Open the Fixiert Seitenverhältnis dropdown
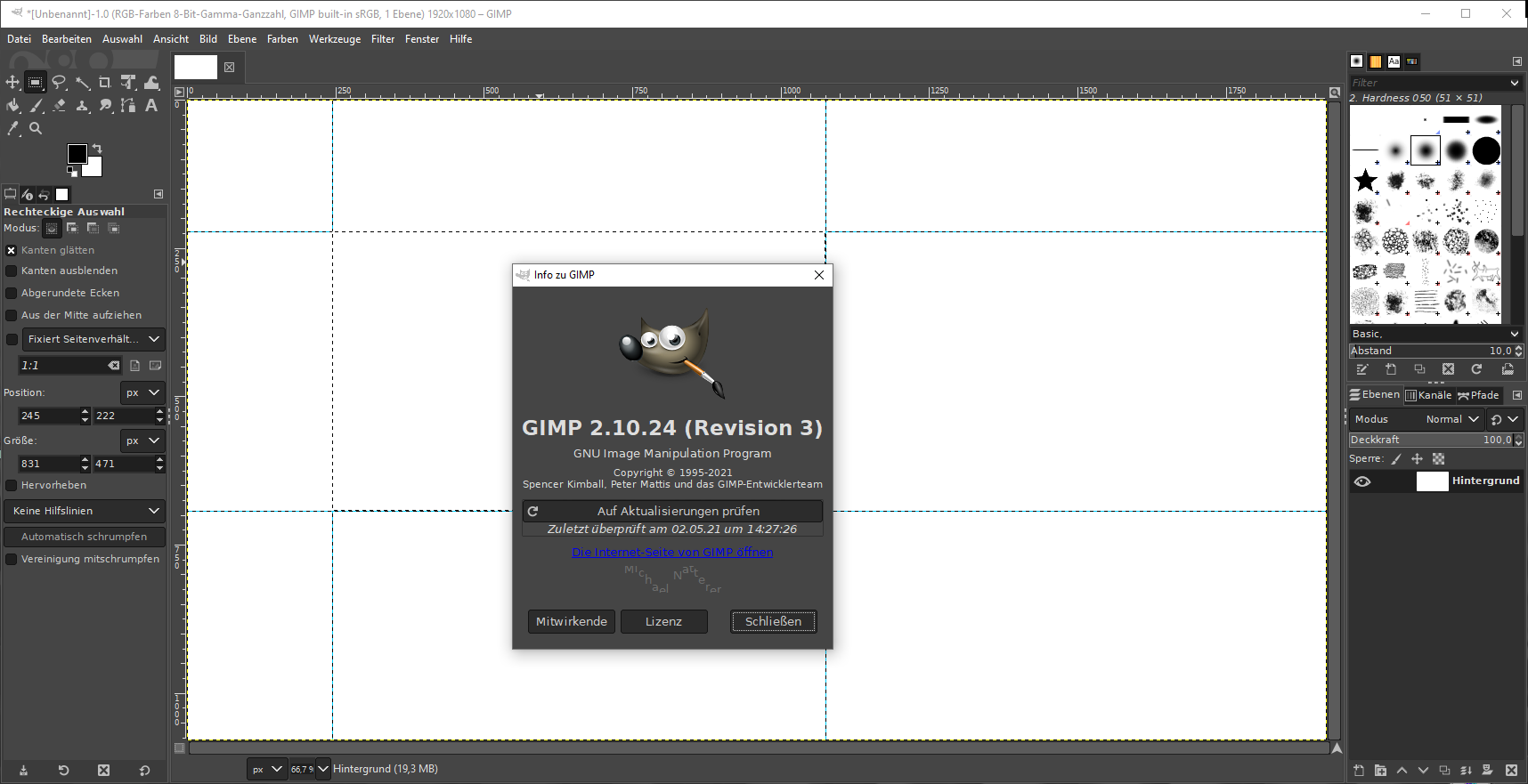Screen dimensions: 1528x784 [x=93, y=339]
